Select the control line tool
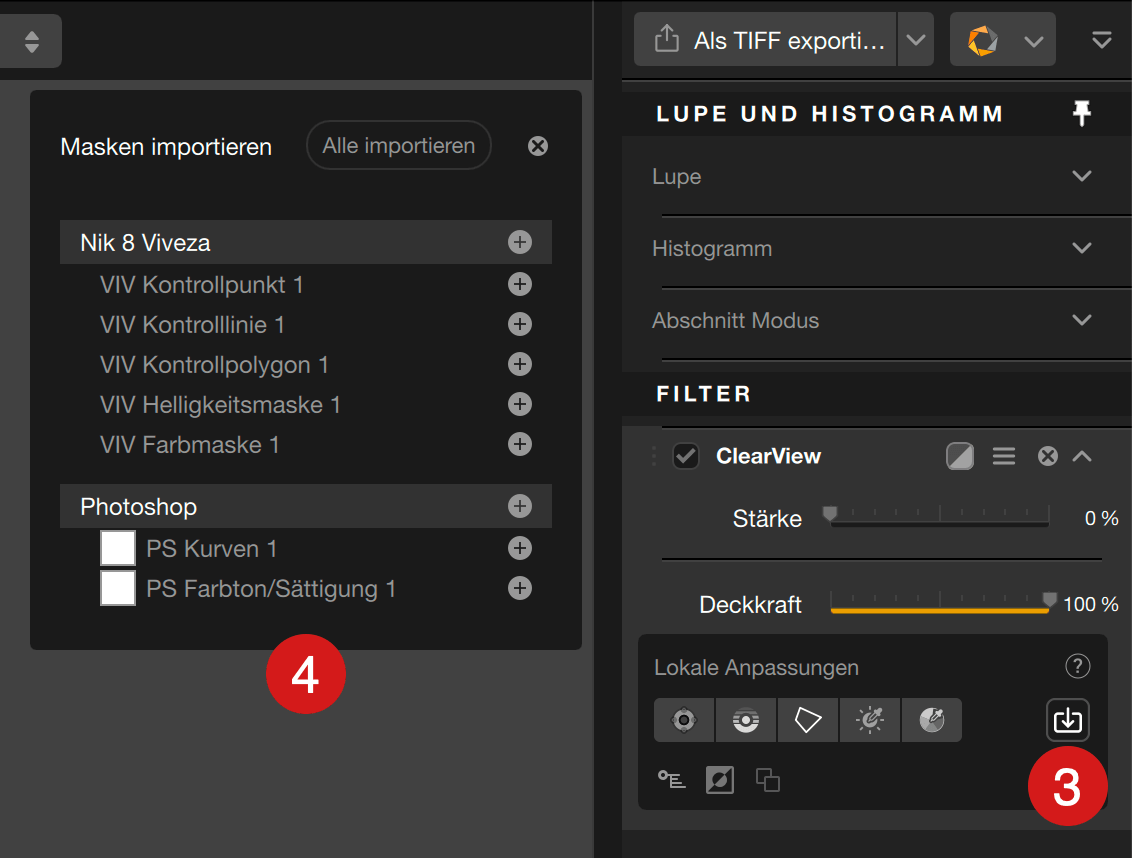This screenshot has width=1132, height=858. pos(746,720)
